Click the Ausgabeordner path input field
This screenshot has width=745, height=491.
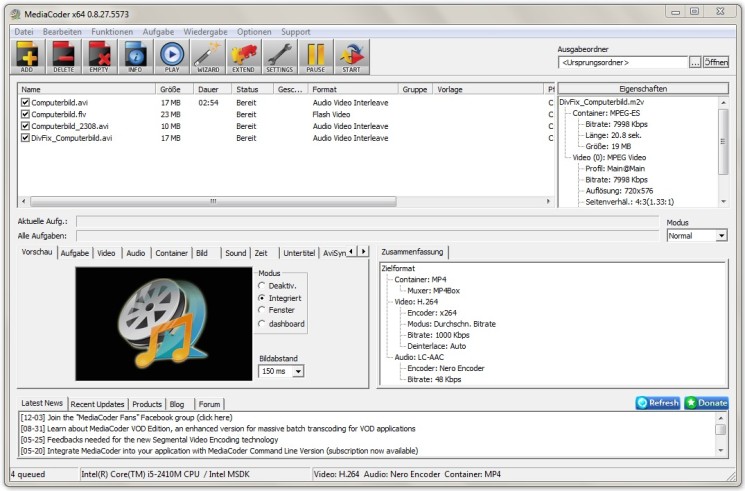pyautogui.click(x=623, y=62)
